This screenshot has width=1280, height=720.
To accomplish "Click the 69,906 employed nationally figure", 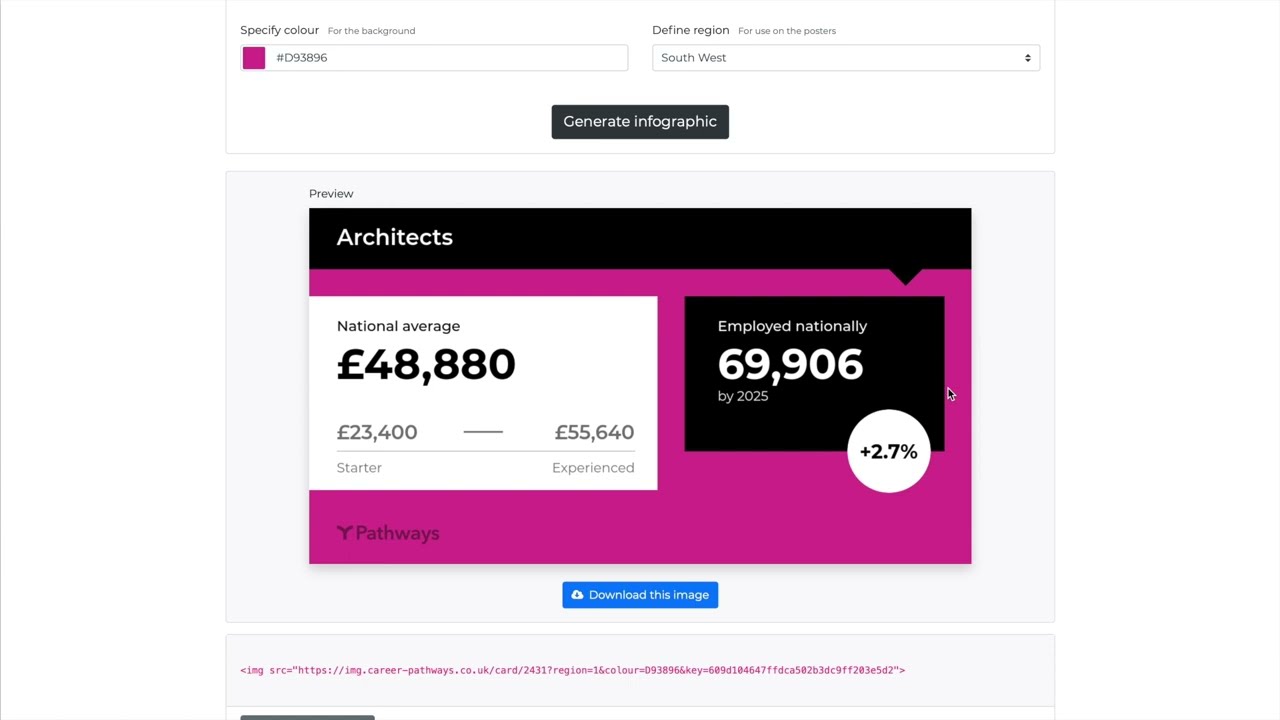I will pos(790,365).
